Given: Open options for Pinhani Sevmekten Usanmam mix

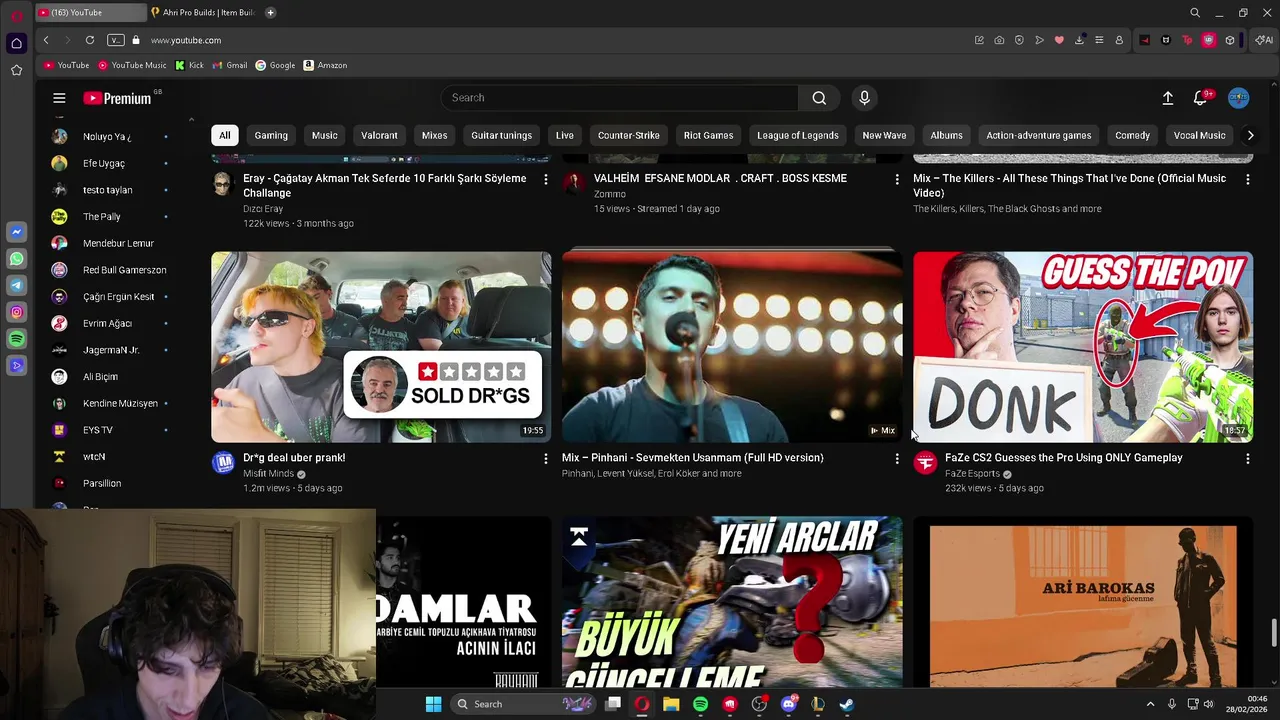Looking at the screenshot, I should click(x=896, y=458).
